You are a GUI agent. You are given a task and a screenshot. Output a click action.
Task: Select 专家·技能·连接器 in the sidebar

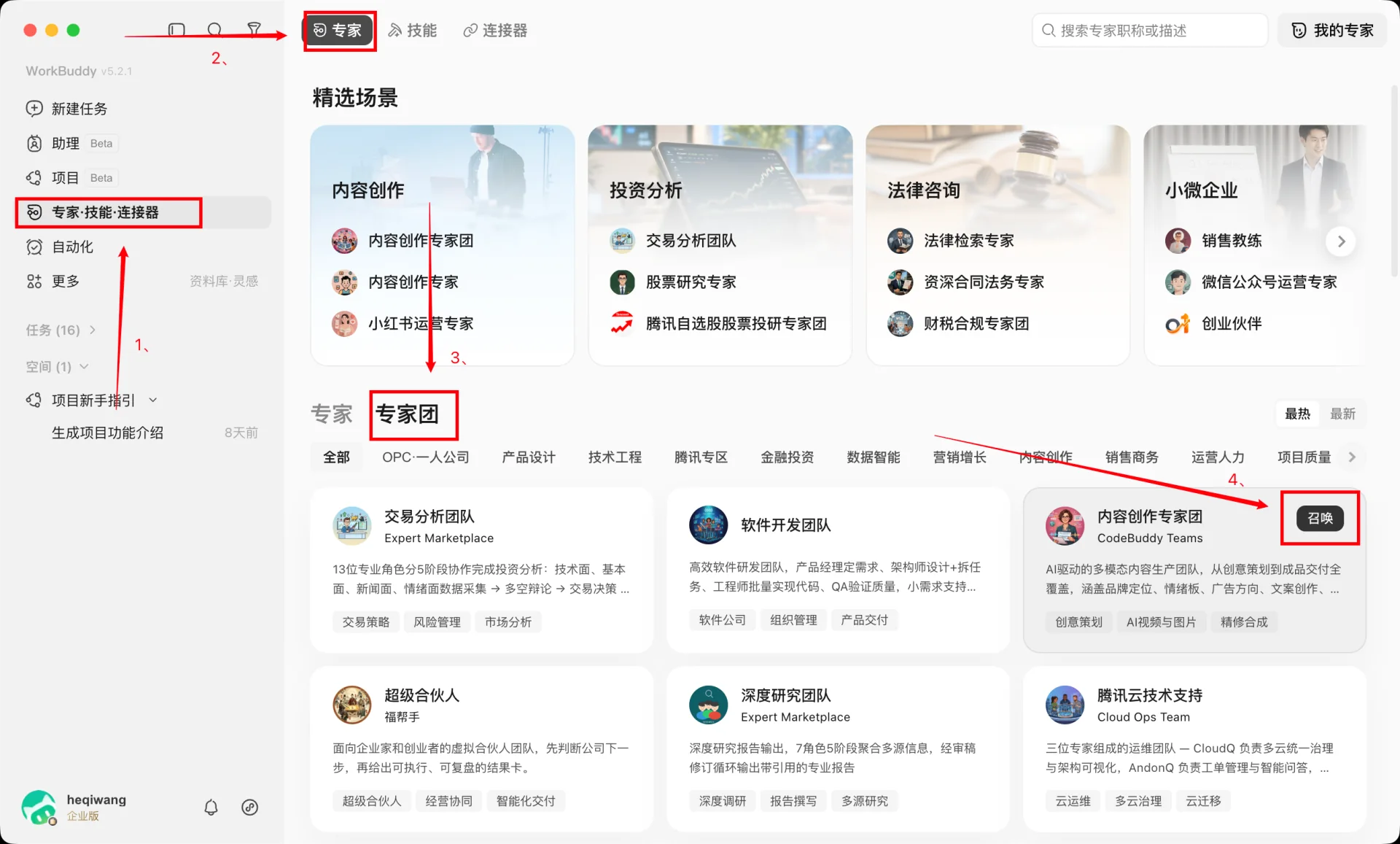pyautogui.click(x=144, y=212)
